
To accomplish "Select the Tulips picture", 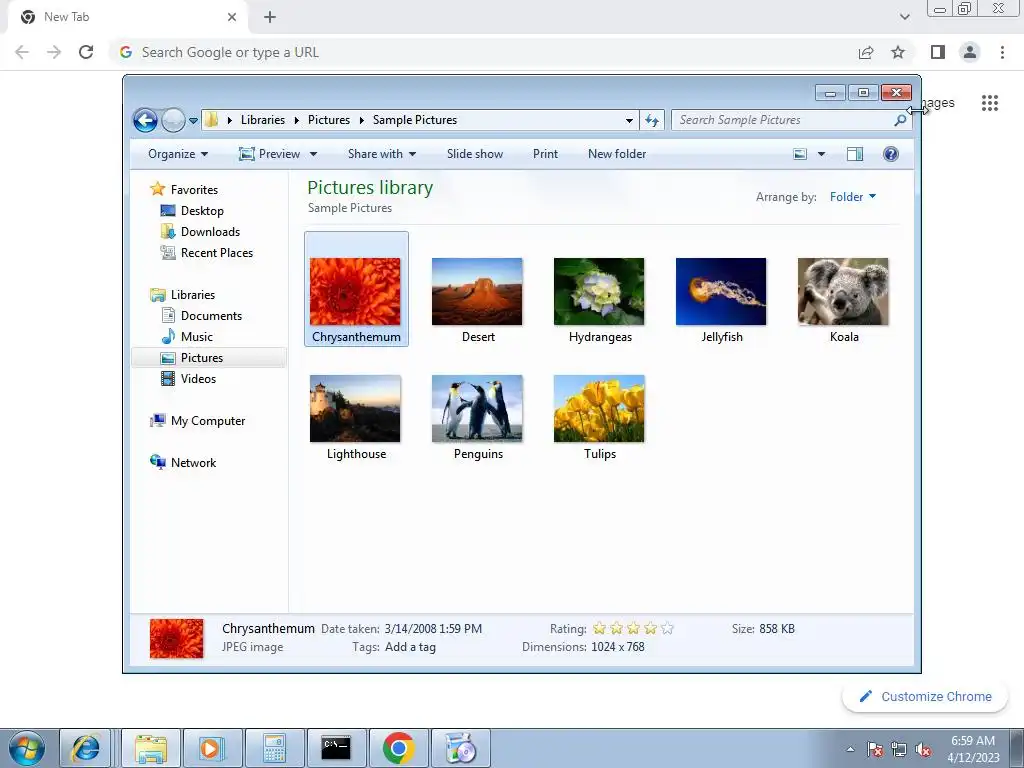I will 600,409.
